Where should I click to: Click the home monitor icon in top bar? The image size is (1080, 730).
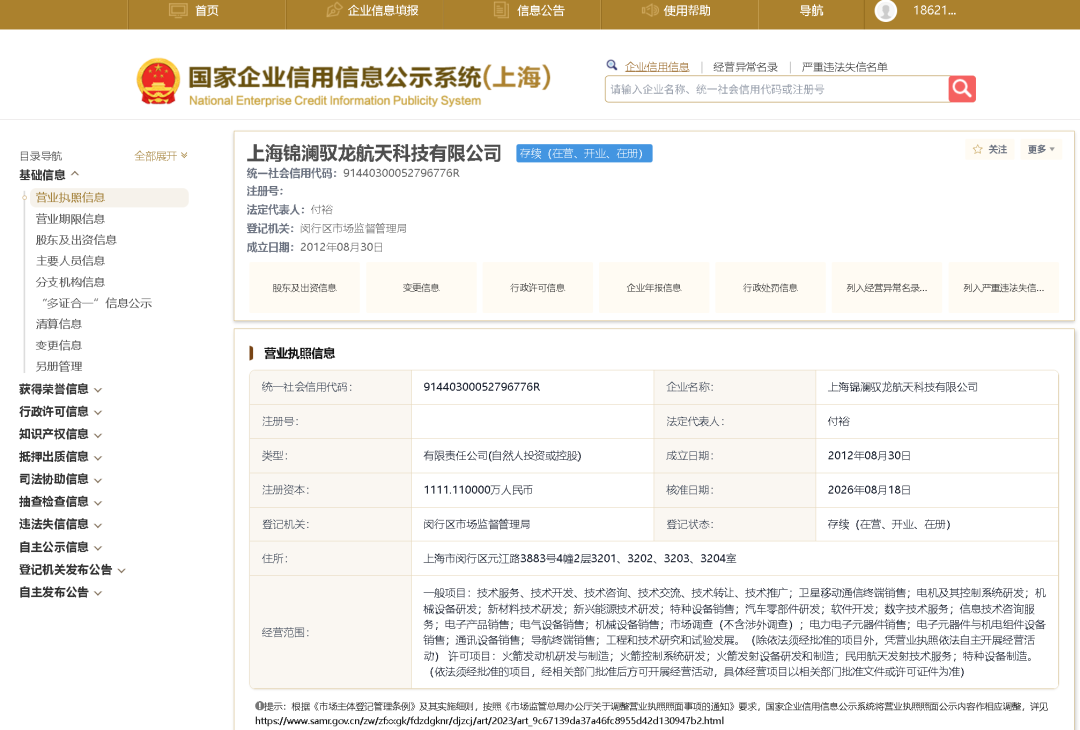point(178,10)
